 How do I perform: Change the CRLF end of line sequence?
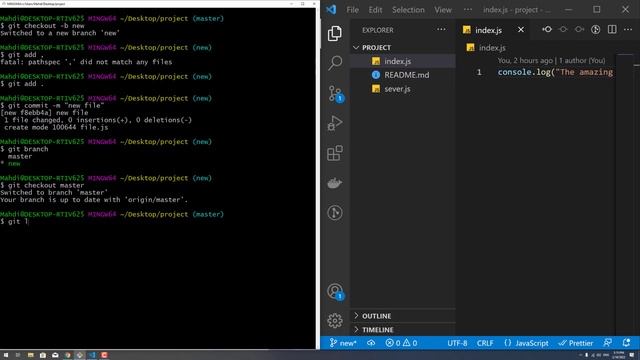pyautogui.click(x=485, y=343)
